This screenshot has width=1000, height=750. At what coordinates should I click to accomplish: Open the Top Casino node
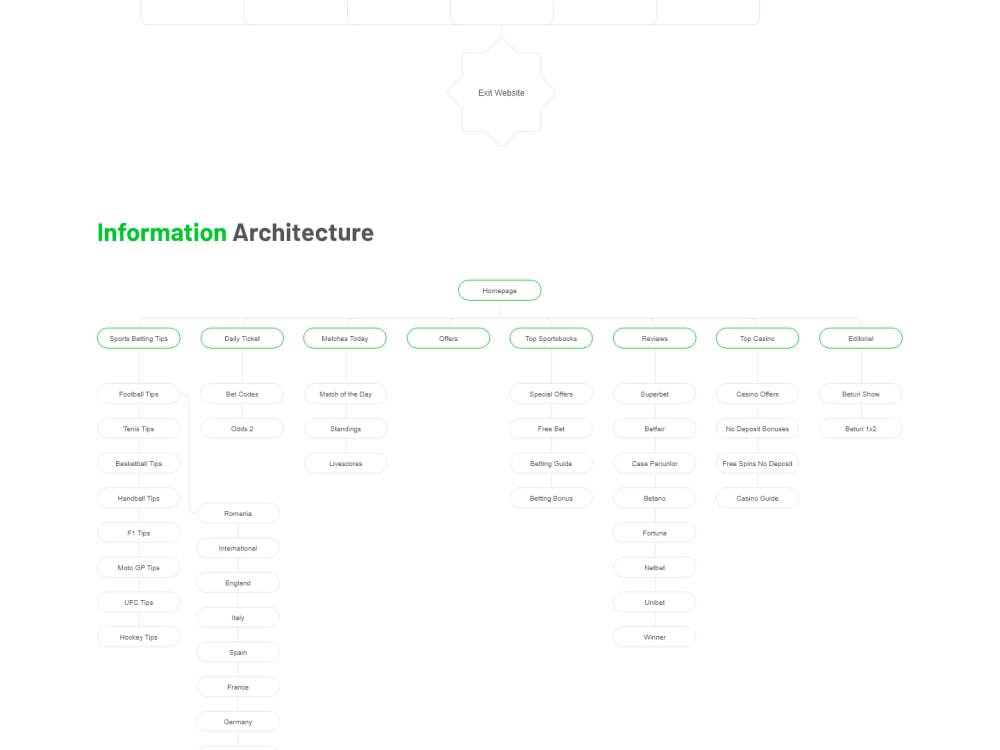pyautogui.click(x=757, y=338)
